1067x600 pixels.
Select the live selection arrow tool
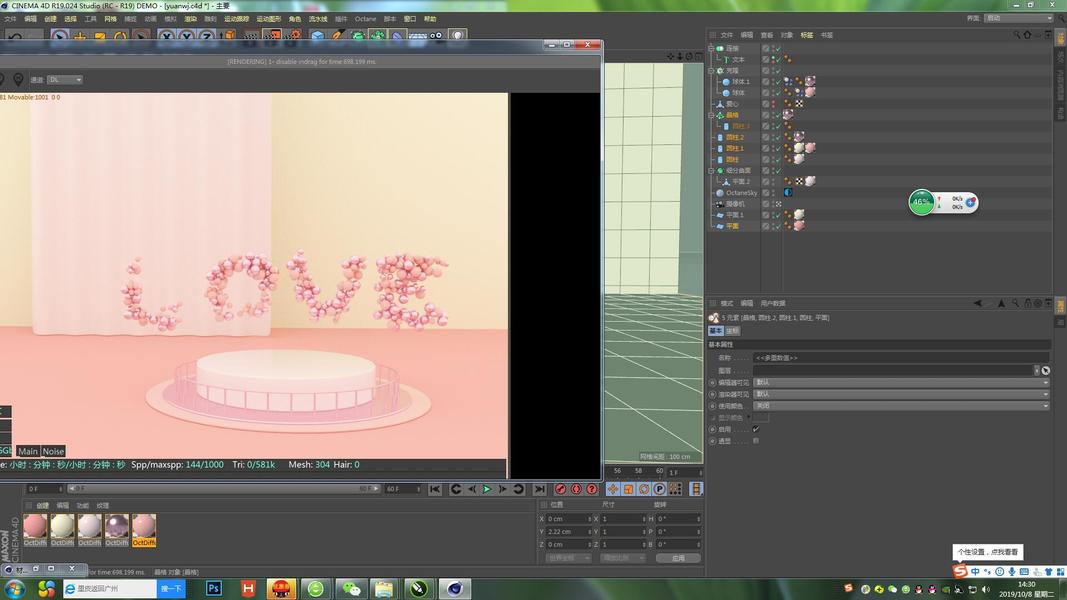(60, 36)
